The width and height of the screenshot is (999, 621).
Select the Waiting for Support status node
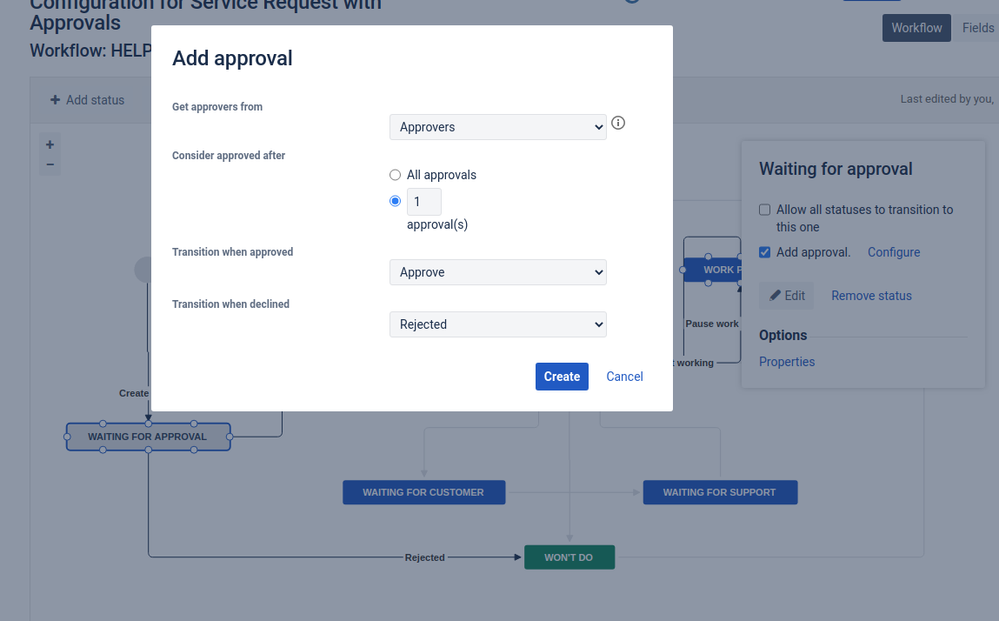coord(720,492)
